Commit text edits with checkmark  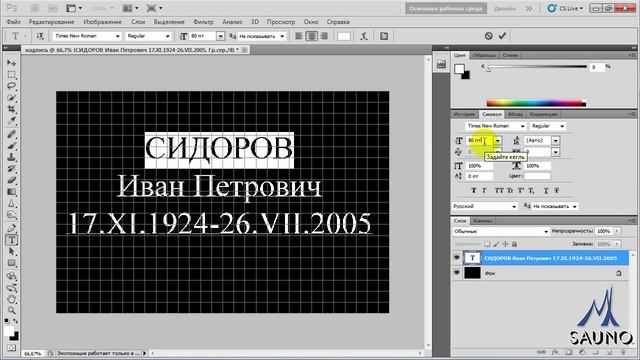(x=502, y=36)
